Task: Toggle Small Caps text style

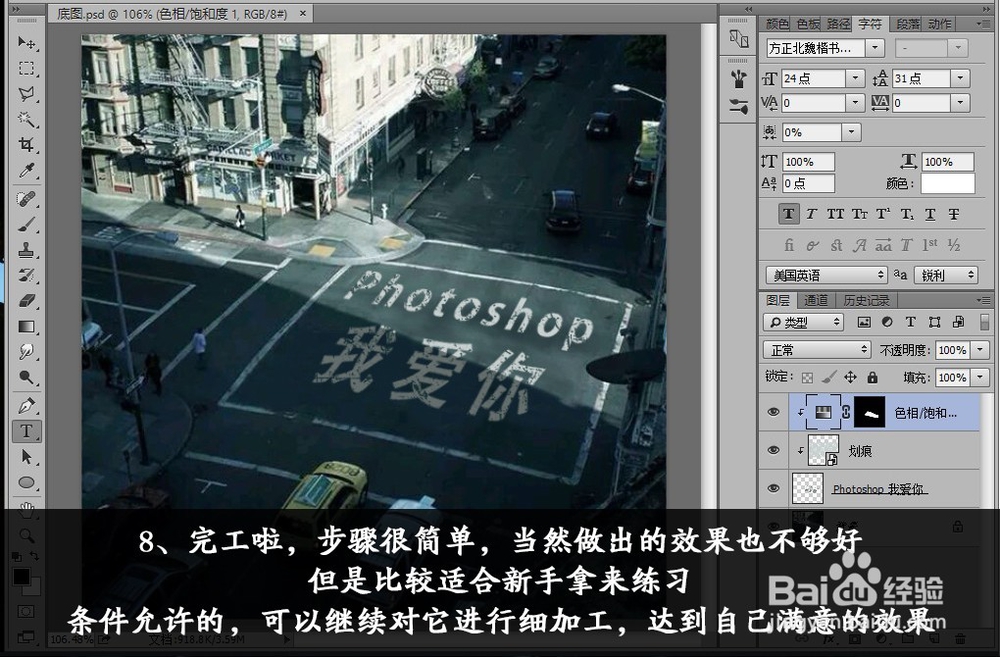Action: [860, 214]
